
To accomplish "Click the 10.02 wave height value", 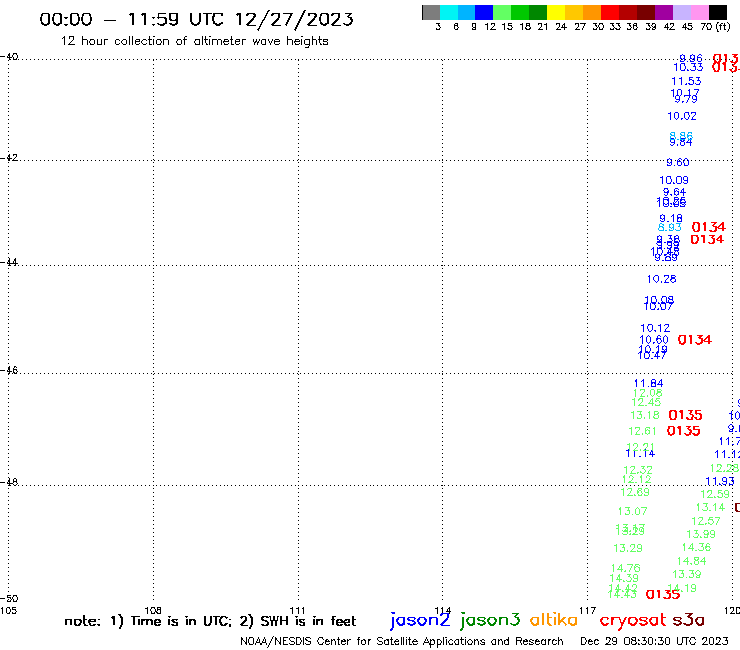I will [681, 116].
